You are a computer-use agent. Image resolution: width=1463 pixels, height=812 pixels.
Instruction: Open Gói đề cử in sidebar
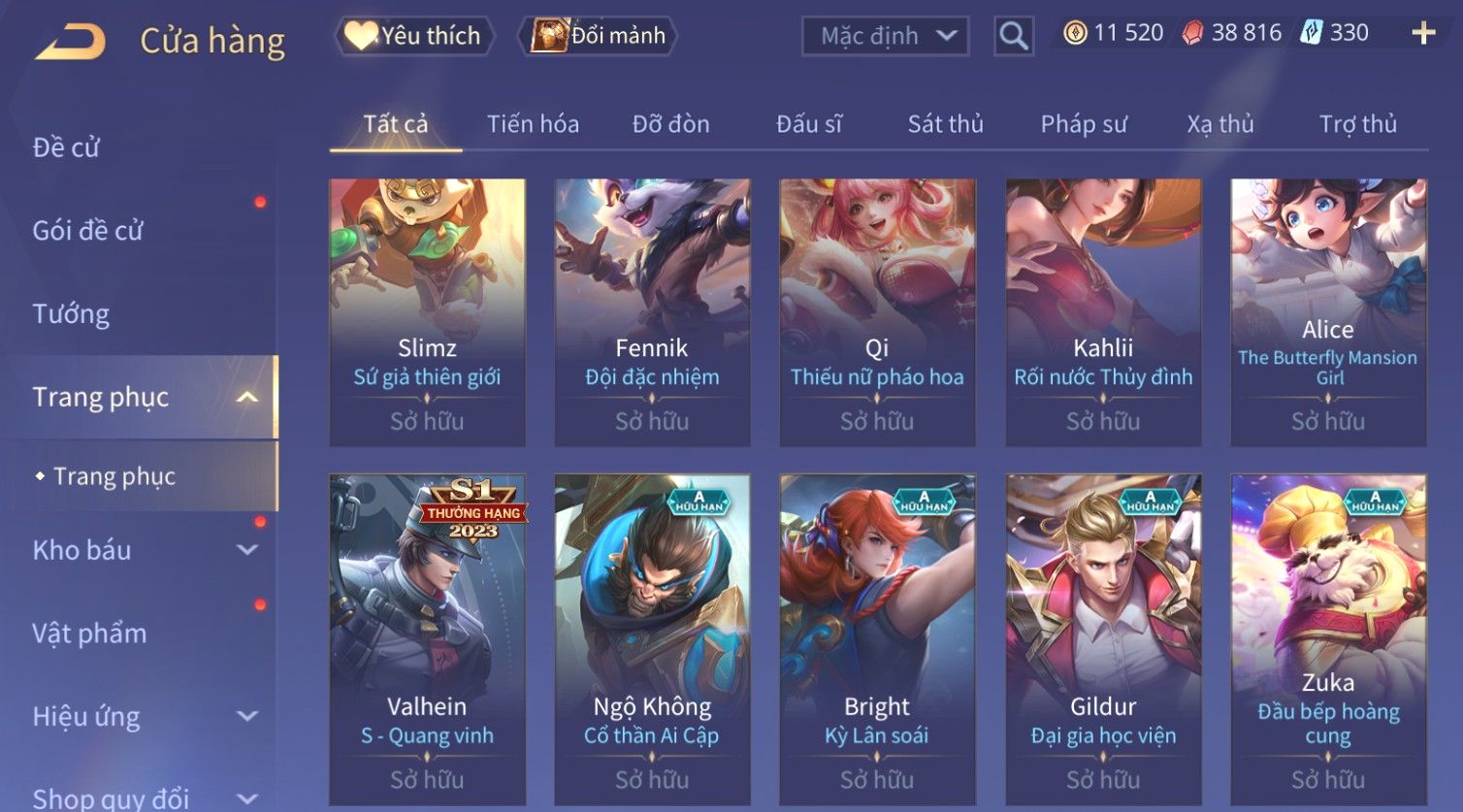(87, 230)
